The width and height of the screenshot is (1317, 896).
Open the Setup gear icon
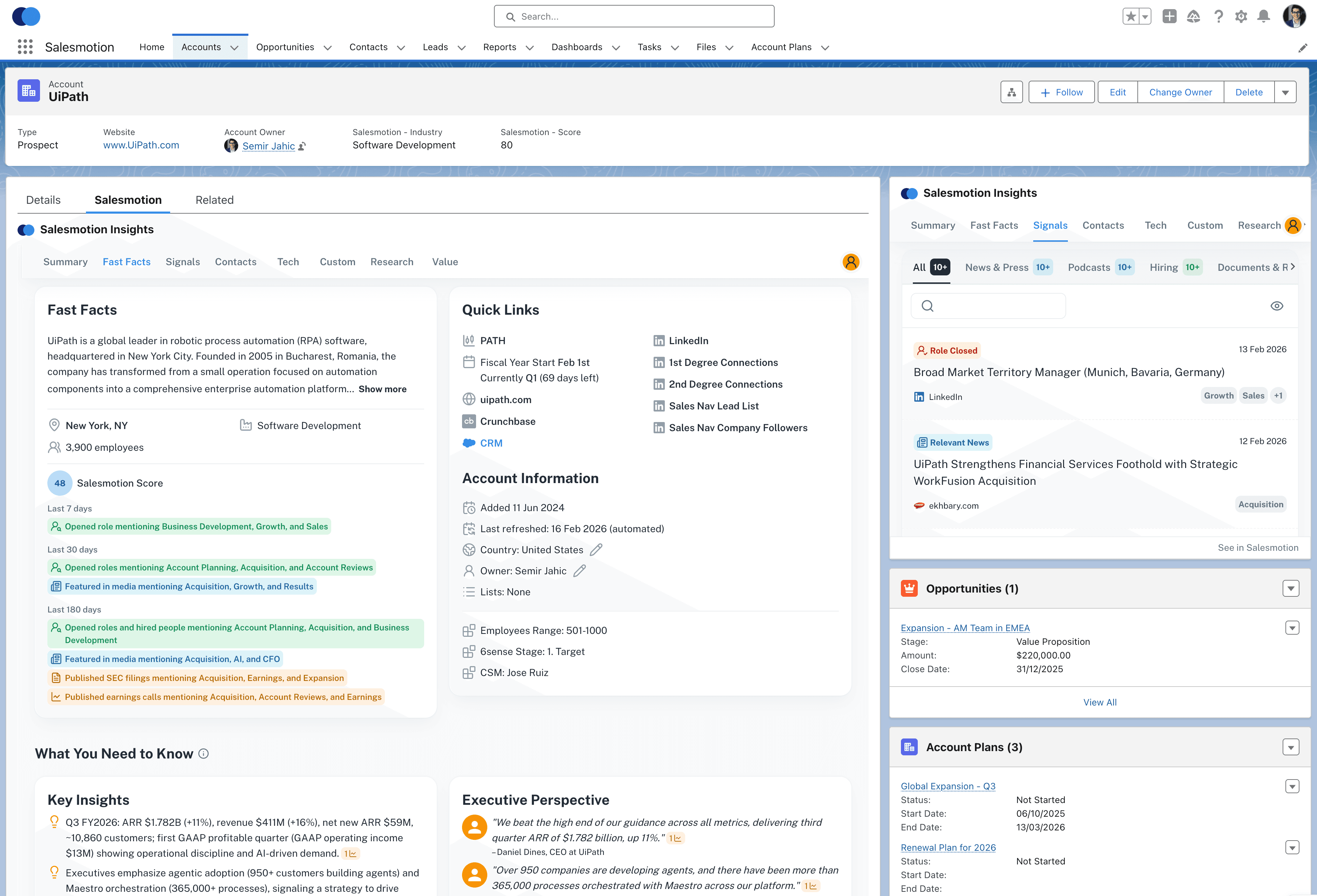pyautogui.click(x=1241, y=16)
